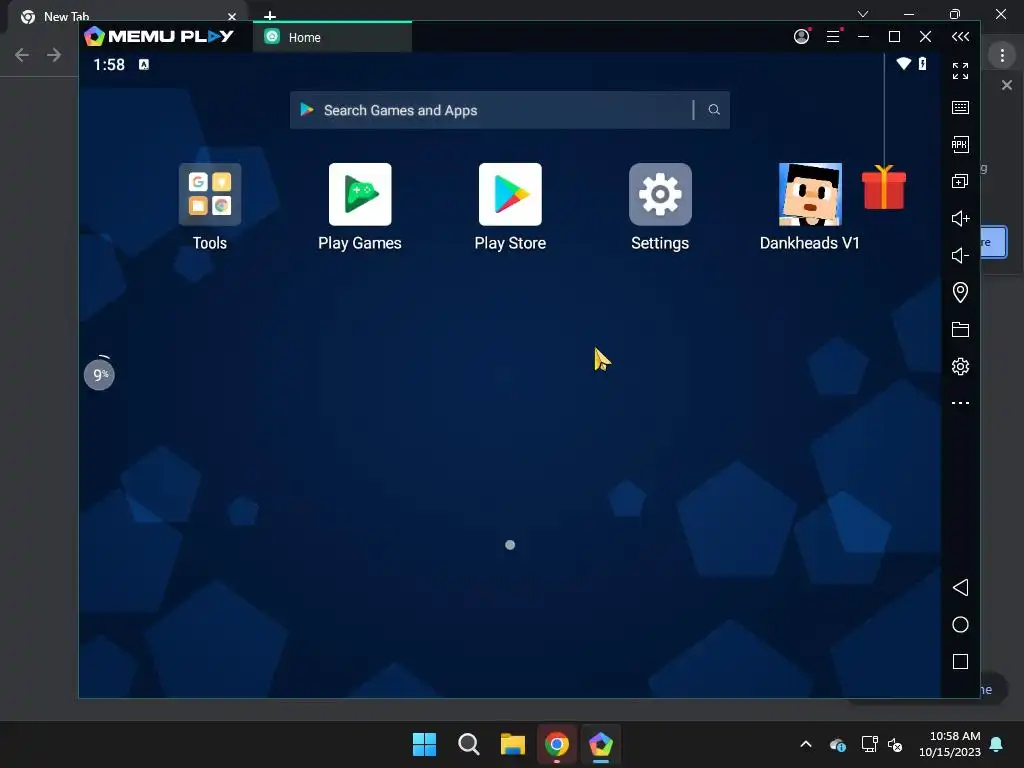Open MEmu account profile icon
This screenshot has height=768, width=1024.
tap(801, 37)
